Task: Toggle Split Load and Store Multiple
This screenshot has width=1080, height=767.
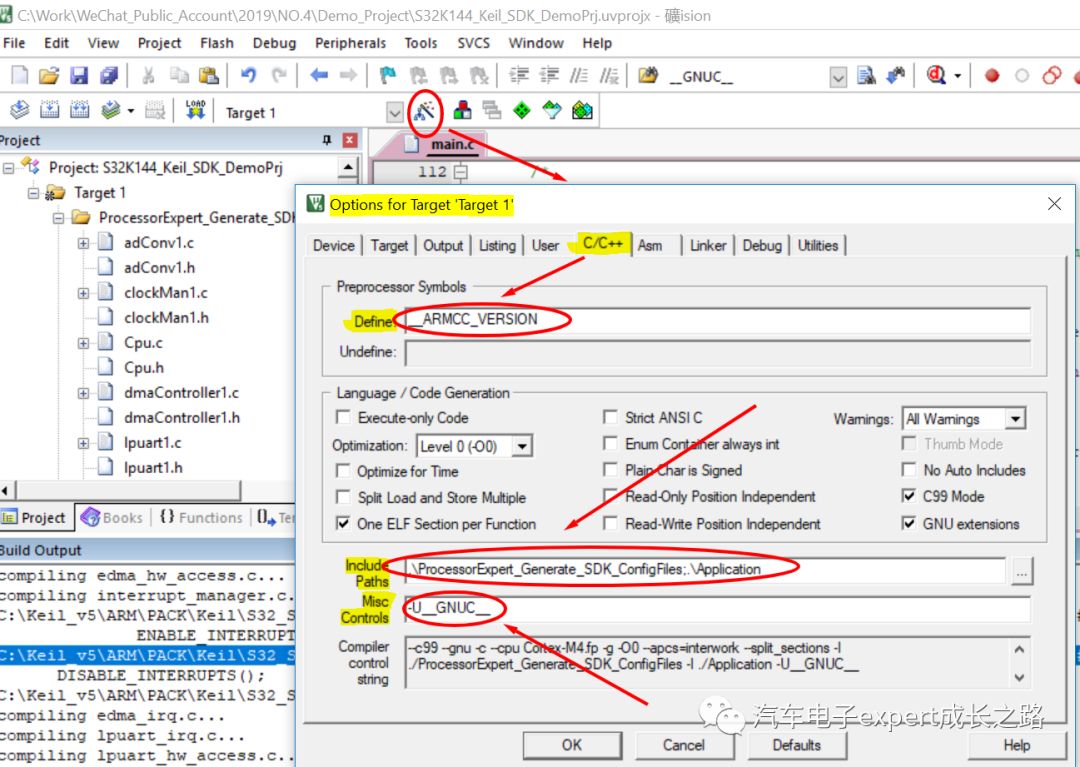Action: [342, 497]
